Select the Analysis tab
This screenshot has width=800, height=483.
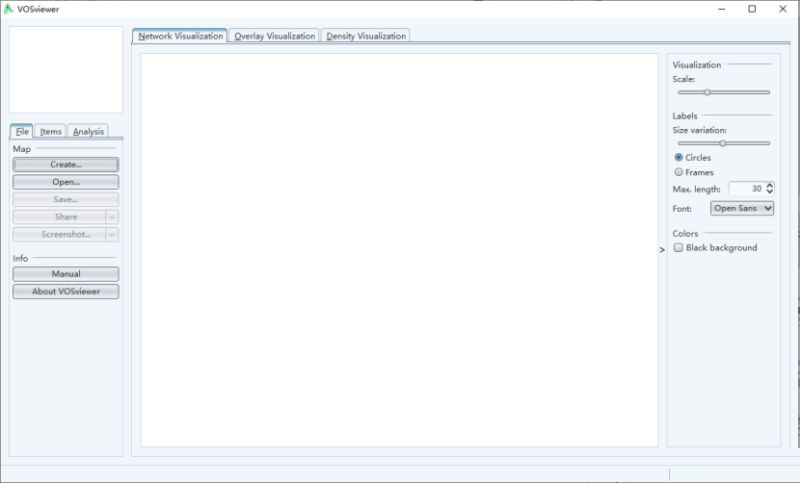(x=88, y=131)
